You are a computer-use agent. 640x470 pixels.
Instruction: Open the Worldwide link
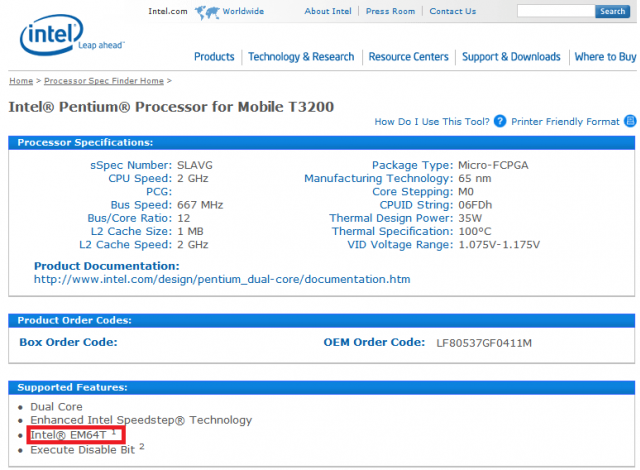tap(243, 11)
